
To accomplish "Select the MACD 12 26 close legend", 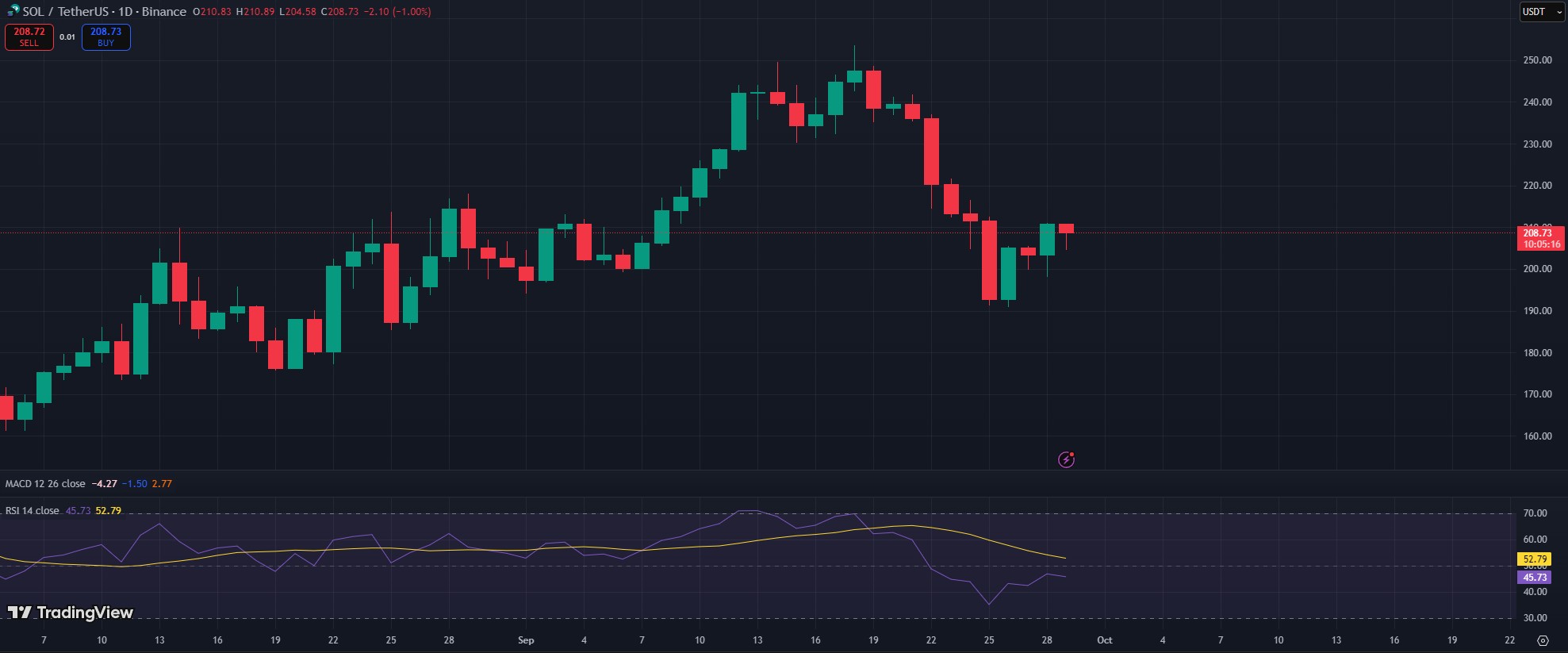I will point(45,483).
